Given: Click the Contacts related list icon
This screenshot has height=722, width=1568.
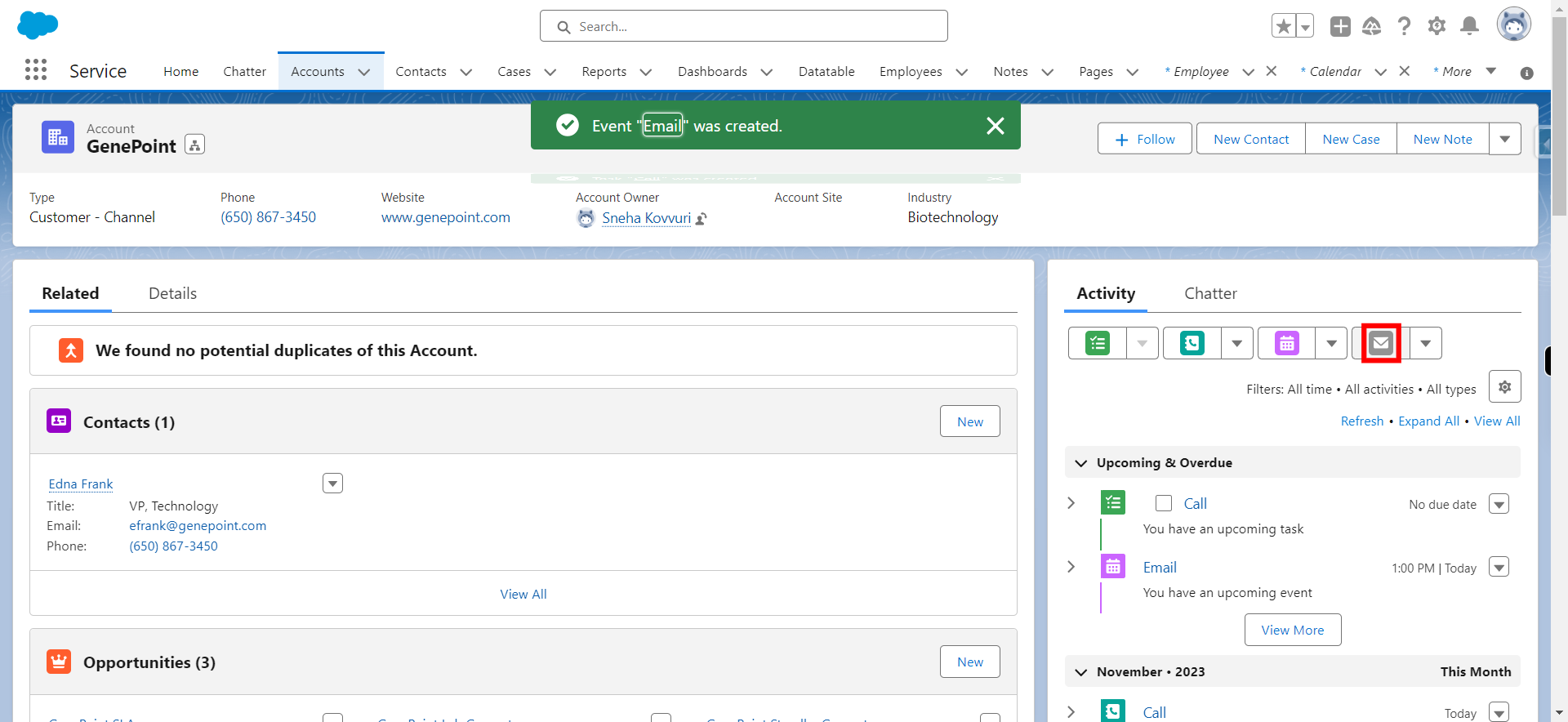Looking at the screenshot, I should pos(59,421).
